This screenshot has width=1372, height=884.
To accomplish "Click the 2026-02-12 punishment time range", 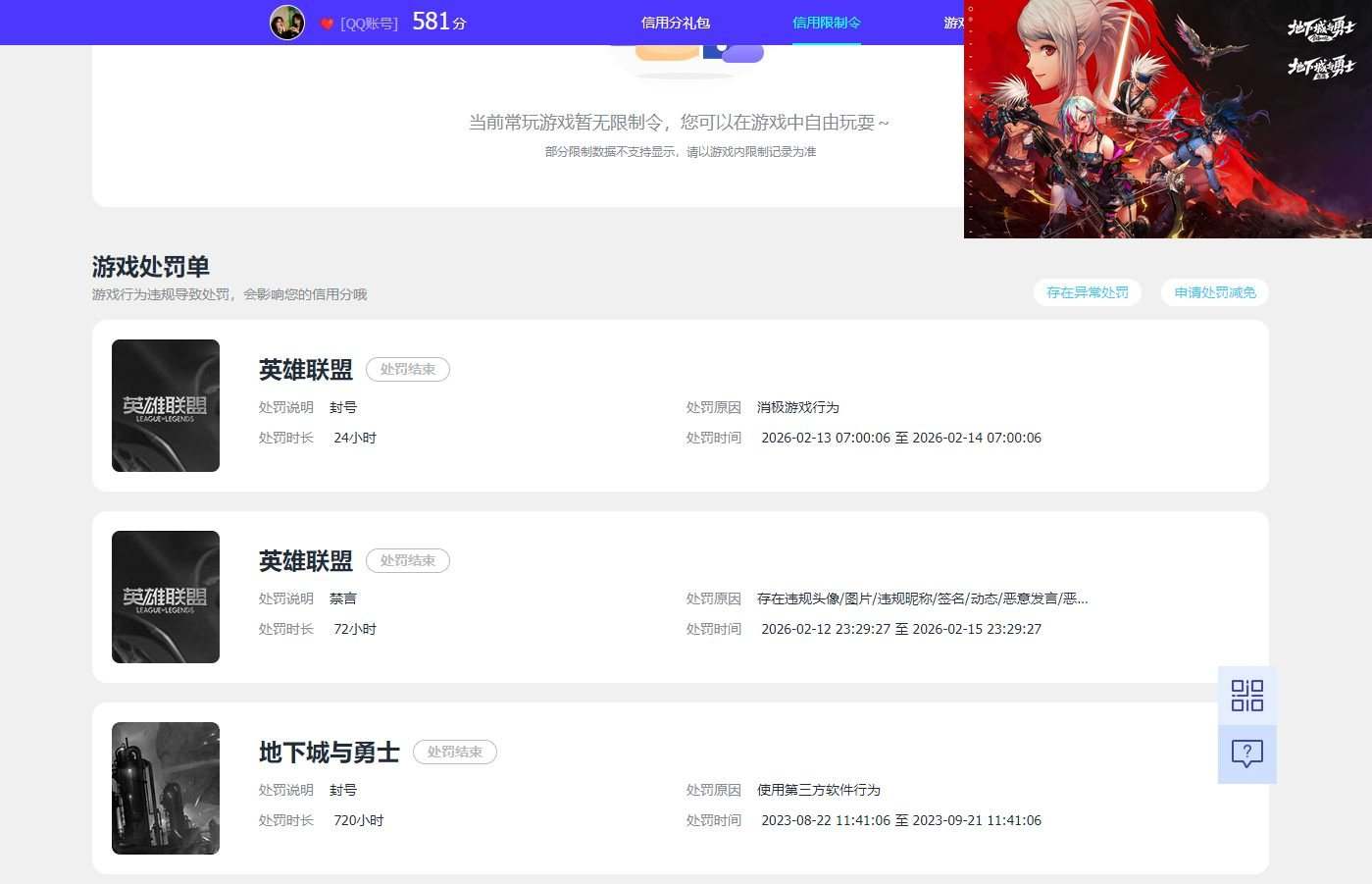I will (901, 629).
